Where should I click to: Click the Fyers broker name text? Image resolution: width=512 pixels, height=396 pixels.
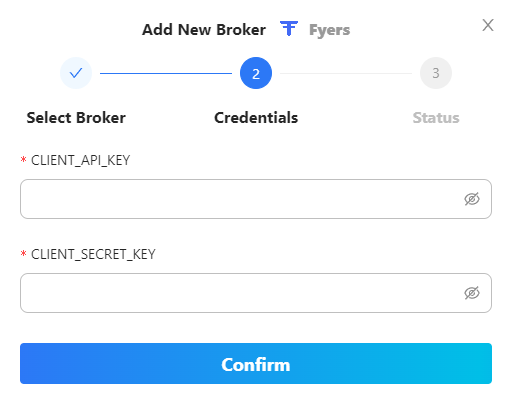(x=329, y=30)
